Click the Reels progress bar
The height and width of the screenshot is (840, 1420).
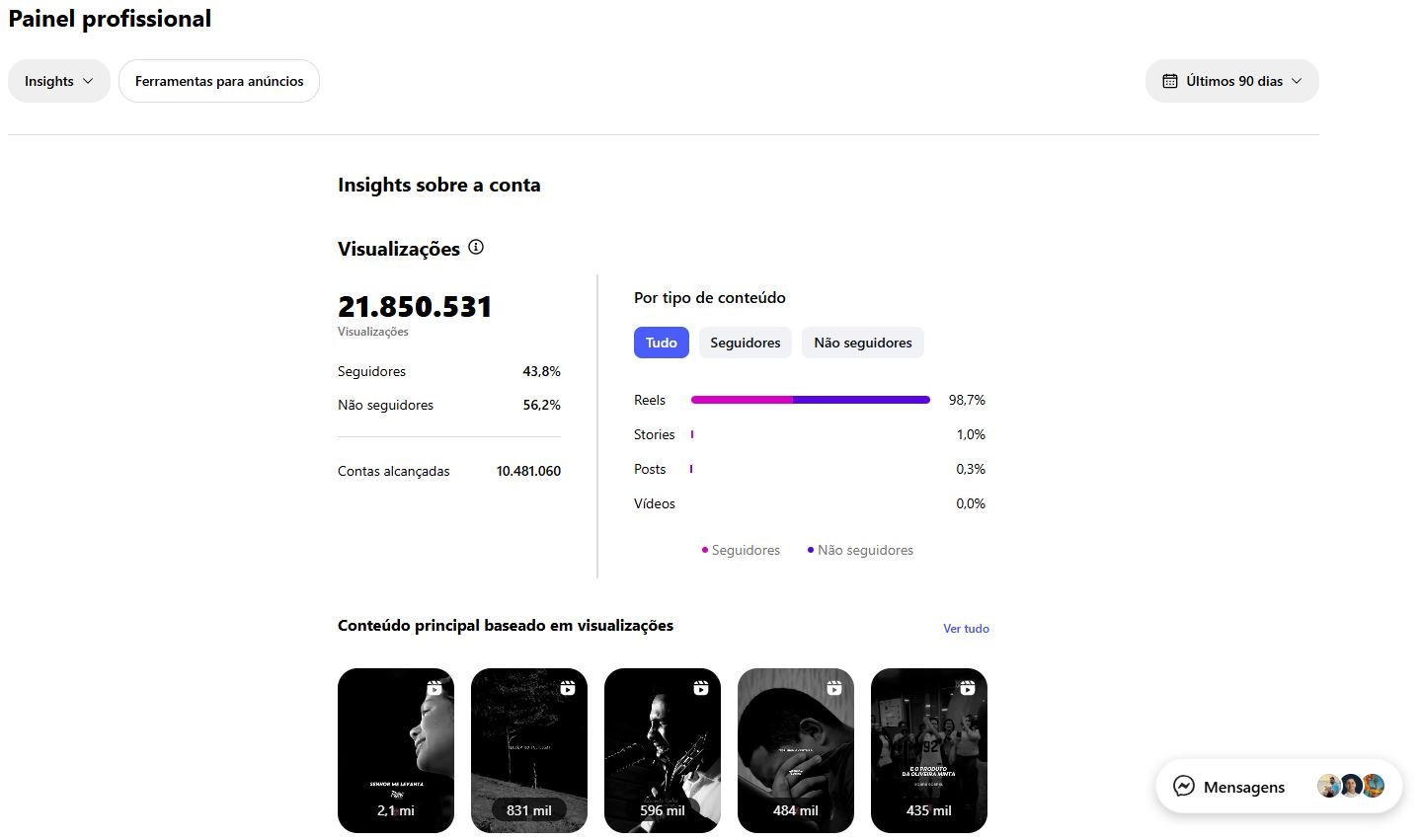coord(811,400)
